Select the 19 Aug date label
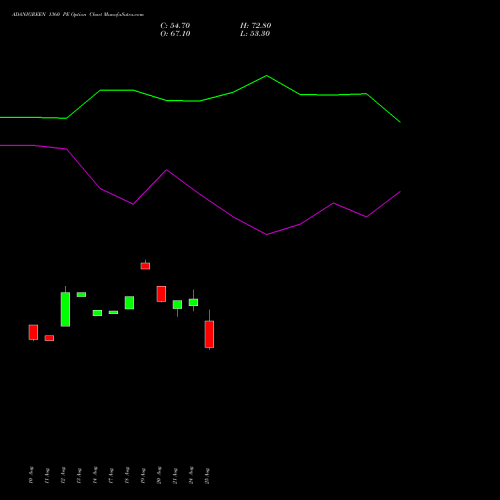The width and height of the screenshot is (500, 500). (x=143, y=475)
